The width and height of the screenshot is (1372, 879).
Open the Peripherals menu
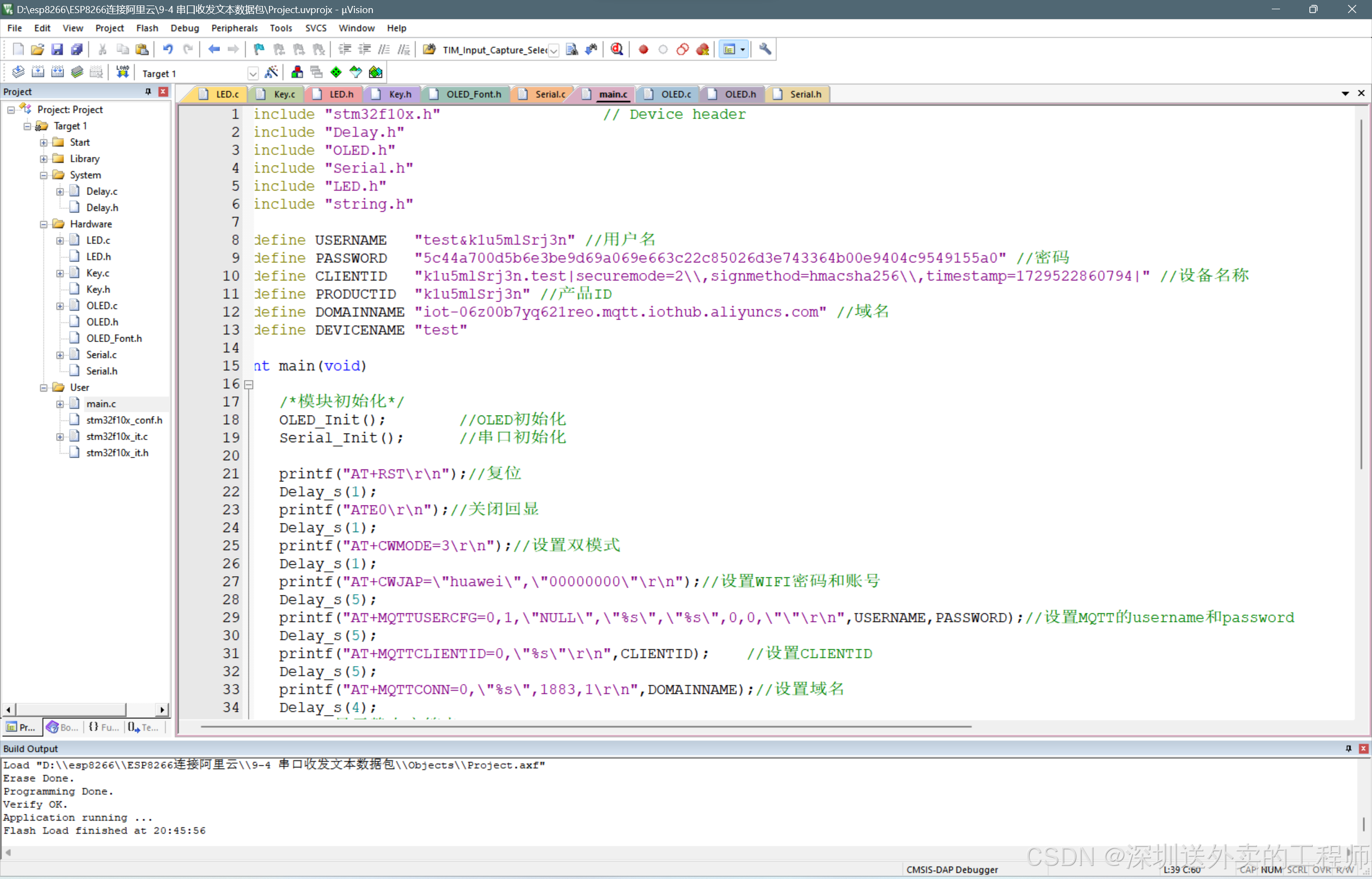click(234, 28)
